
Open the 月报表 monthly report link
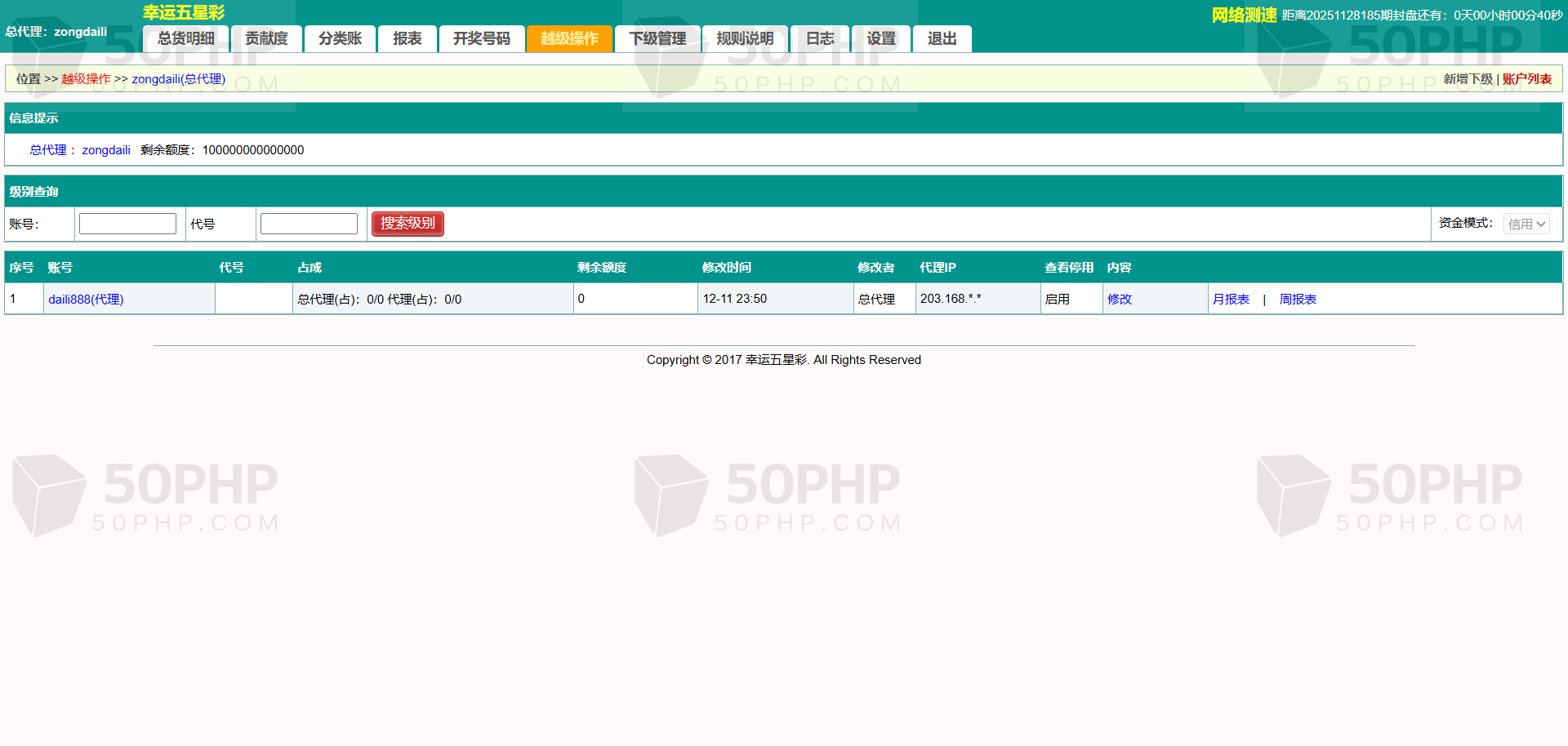[1231, 300]
